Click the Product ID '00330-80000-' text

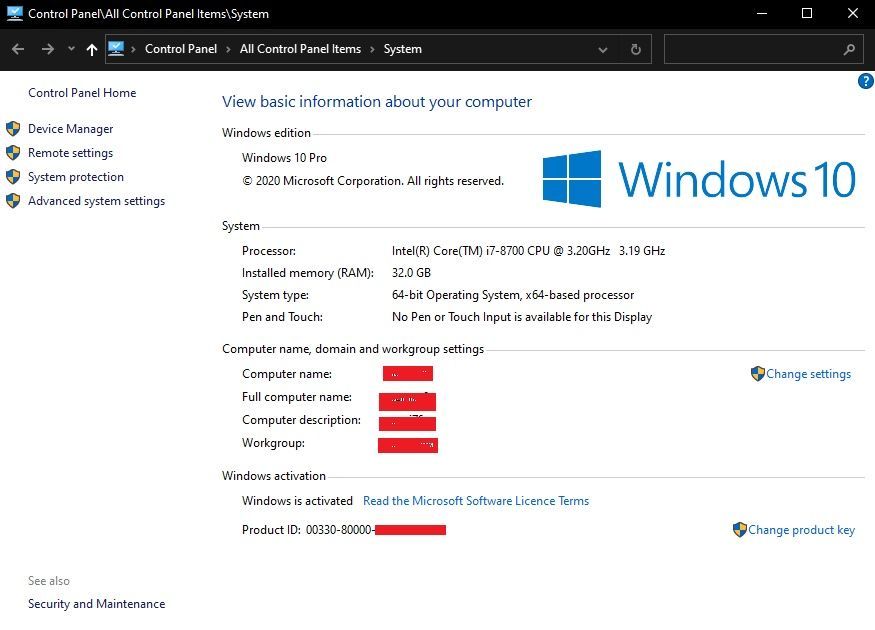click(x=339, y=530)
